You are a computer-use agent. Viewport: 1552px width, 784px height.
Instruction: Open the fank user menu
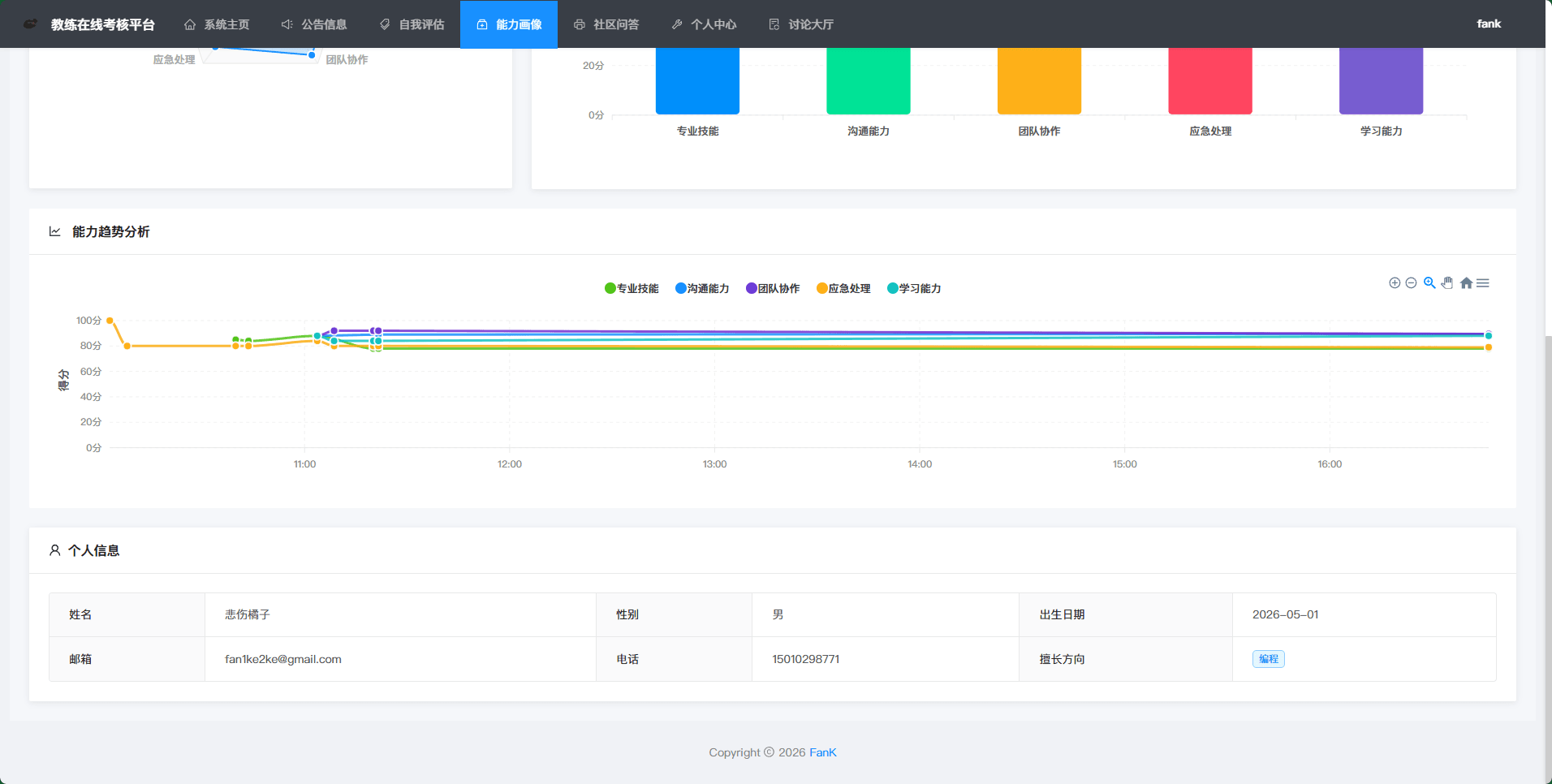(1489, 24)
